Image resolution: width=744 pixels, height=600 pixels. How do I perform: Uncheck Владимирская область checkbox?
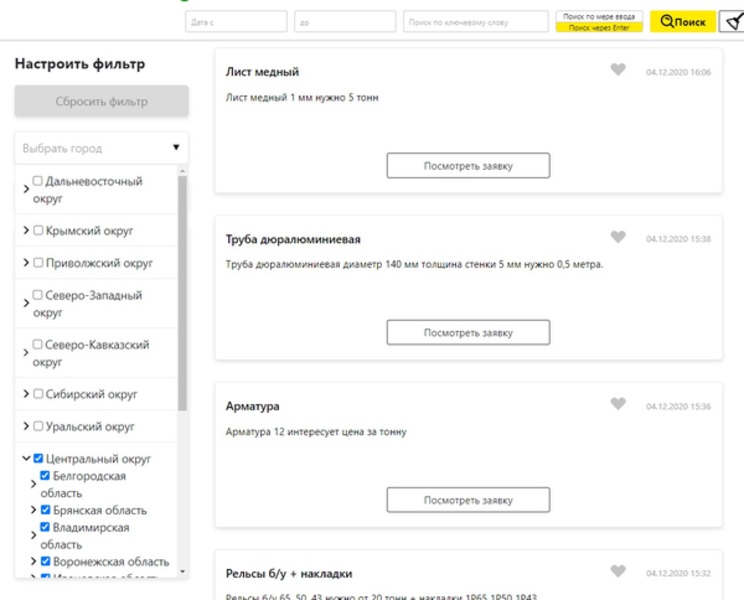[45, 527]
